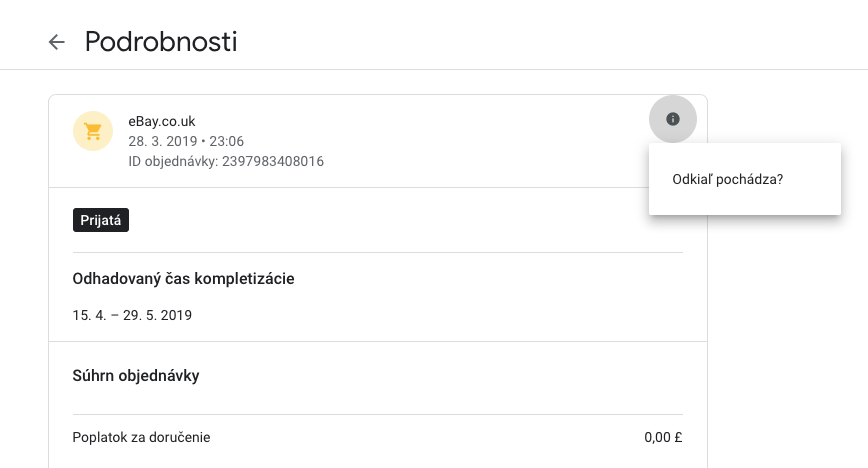Click the order number 2397983408016
The height and width of the screenshot is (468, 868).
tap(273, 161)
